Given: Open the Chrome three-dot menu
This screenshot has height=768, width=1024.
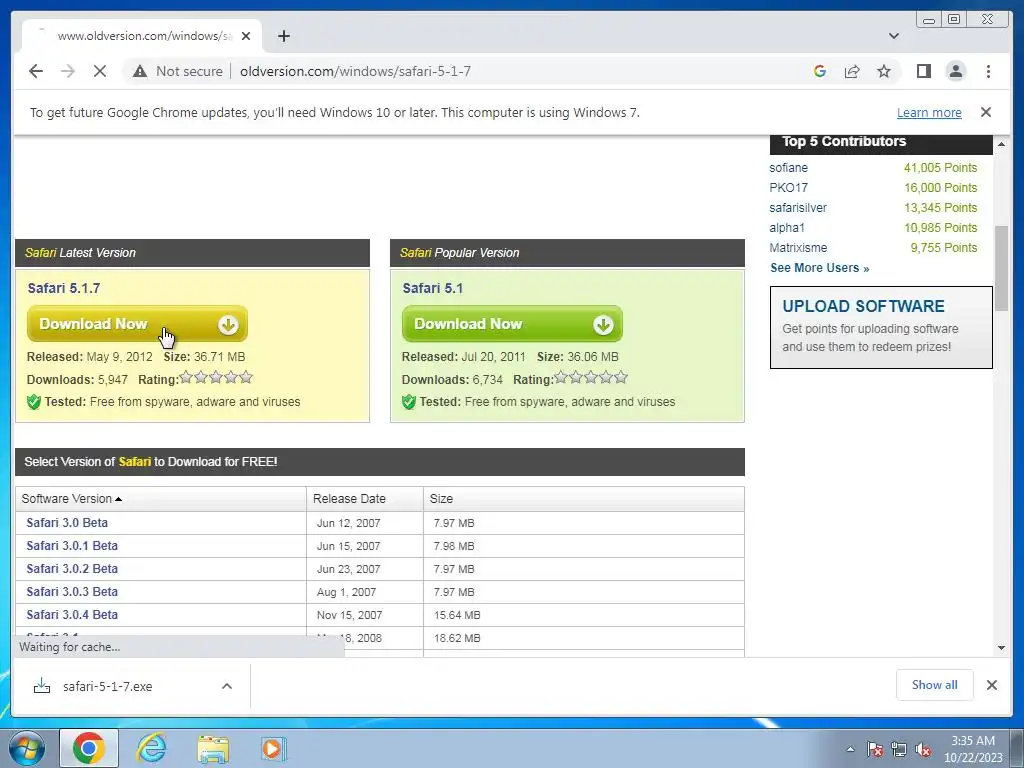Looking at the screenshot, I should click(988, 71).
